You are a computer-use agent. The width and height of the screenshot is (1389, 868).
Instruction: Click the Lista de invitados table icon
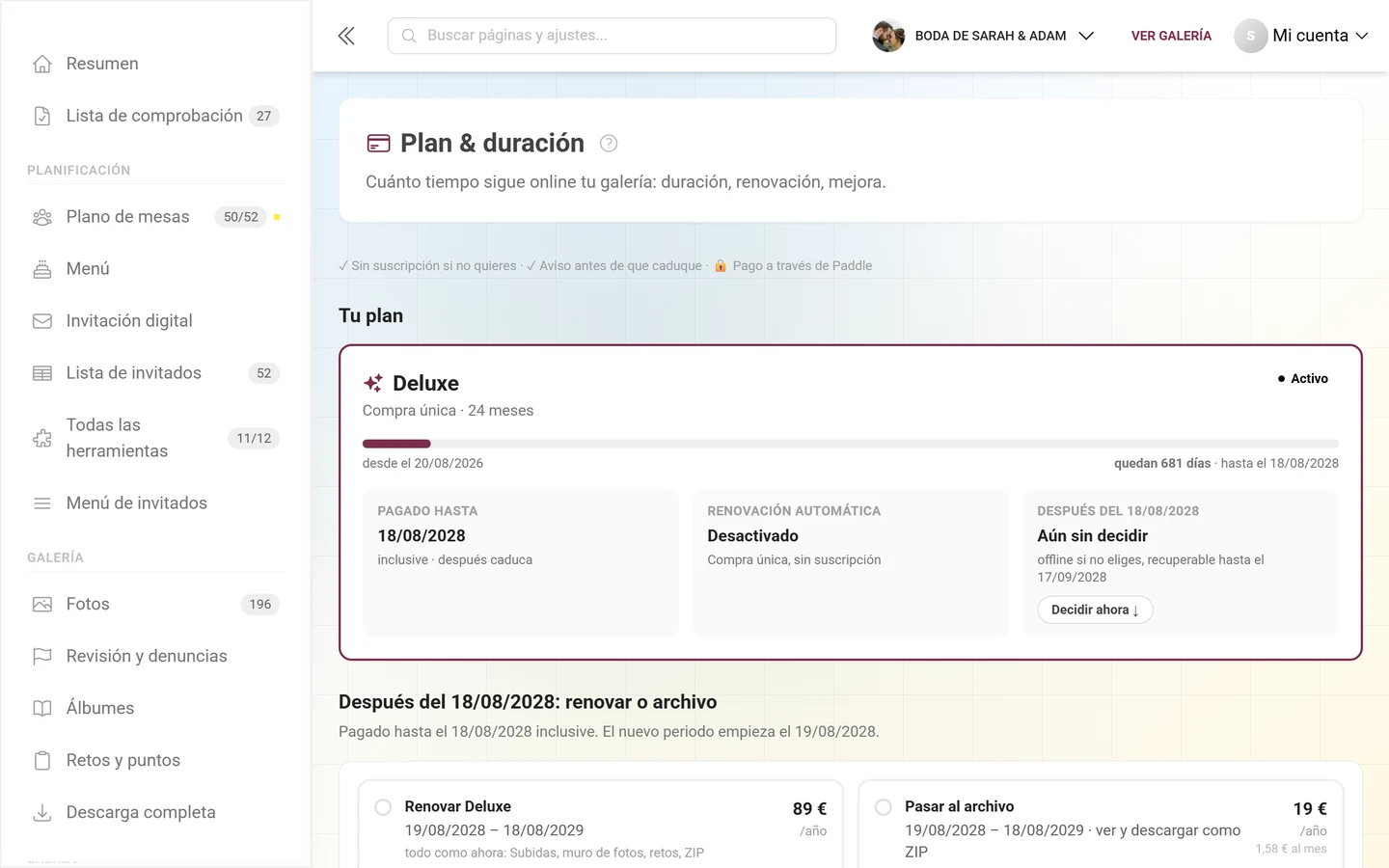click(42, 373)
